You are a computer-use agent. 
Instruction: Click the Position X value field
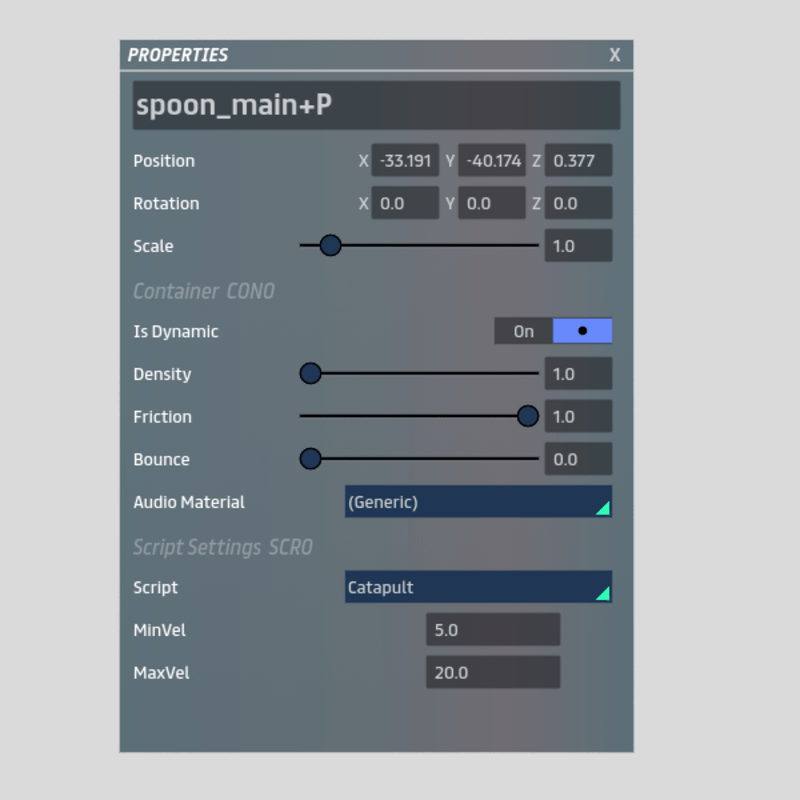pyautogui.click(x=405, y=161)
